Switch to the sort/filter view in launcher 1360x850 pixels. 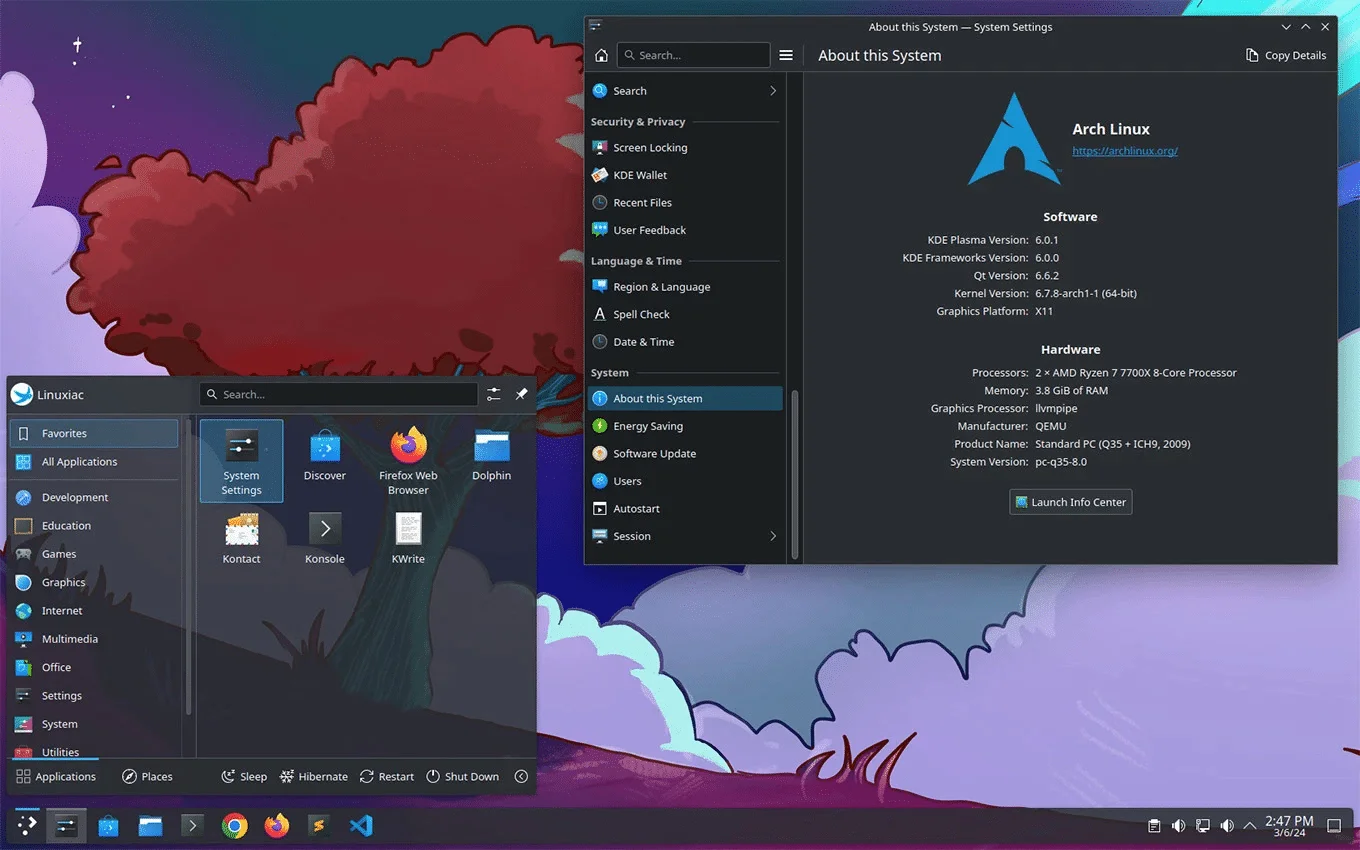pos(493,394)
